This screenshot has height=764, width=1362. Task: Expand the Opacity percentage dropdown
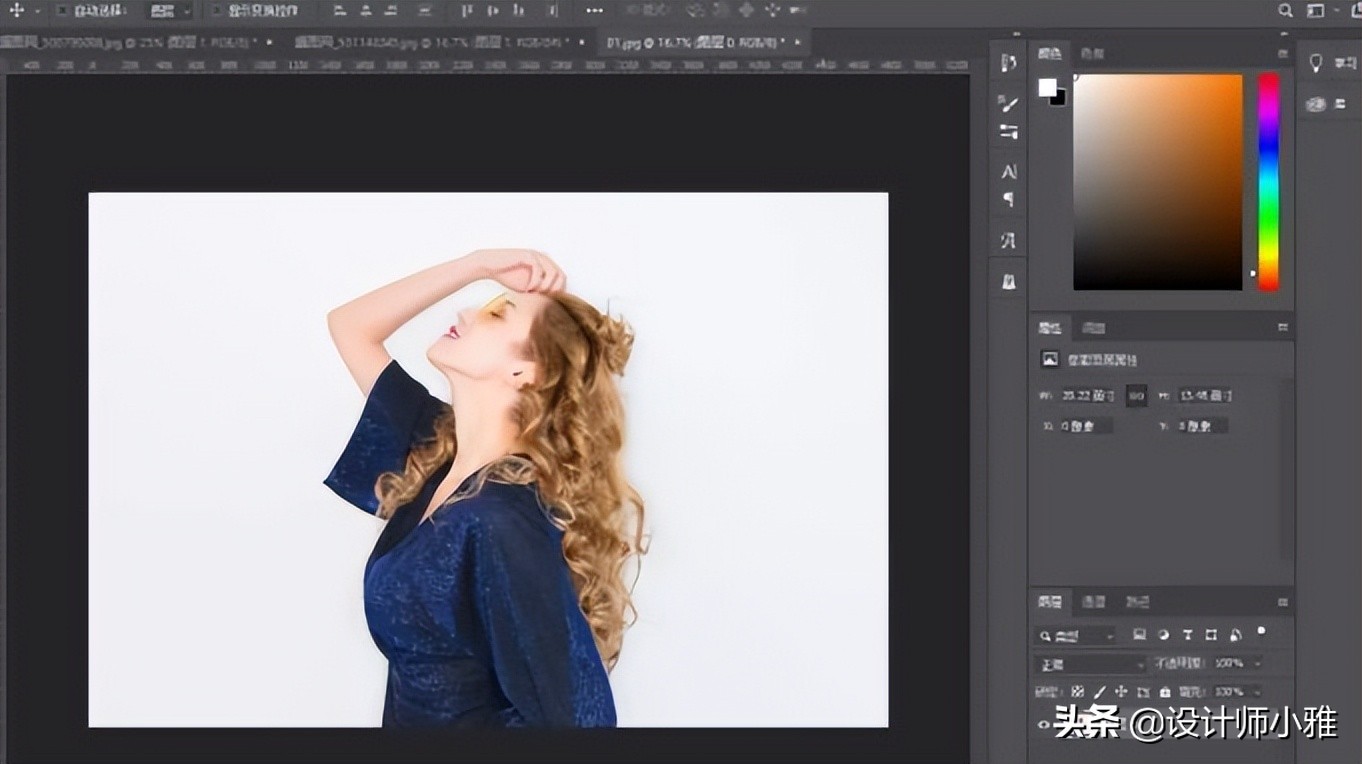[1256, 663]
